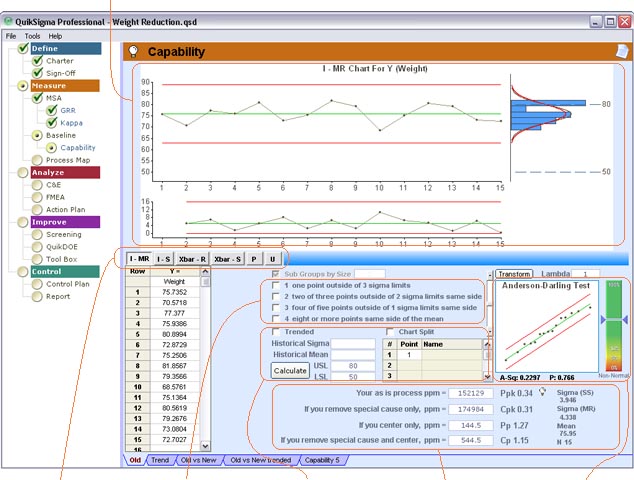This screenshot has height=480, width=634.
Task: Open the Charter tree item
Action: 60,61
